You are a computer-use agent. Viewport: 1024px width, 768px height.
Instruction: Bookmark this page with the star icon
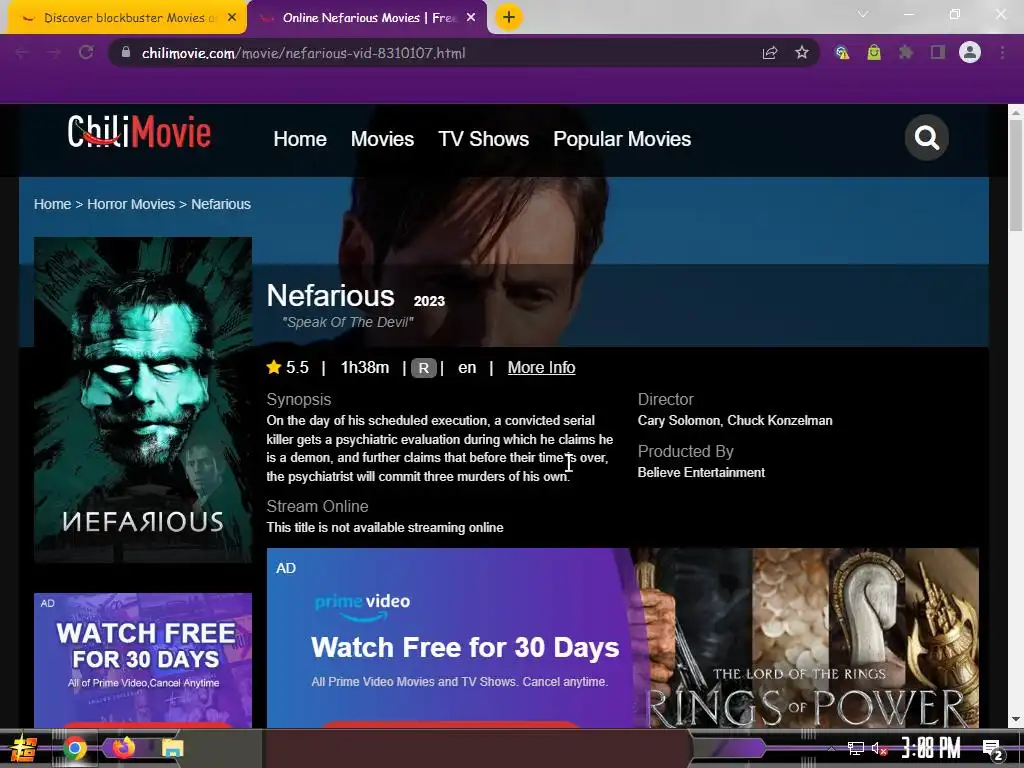click(802, 53)
